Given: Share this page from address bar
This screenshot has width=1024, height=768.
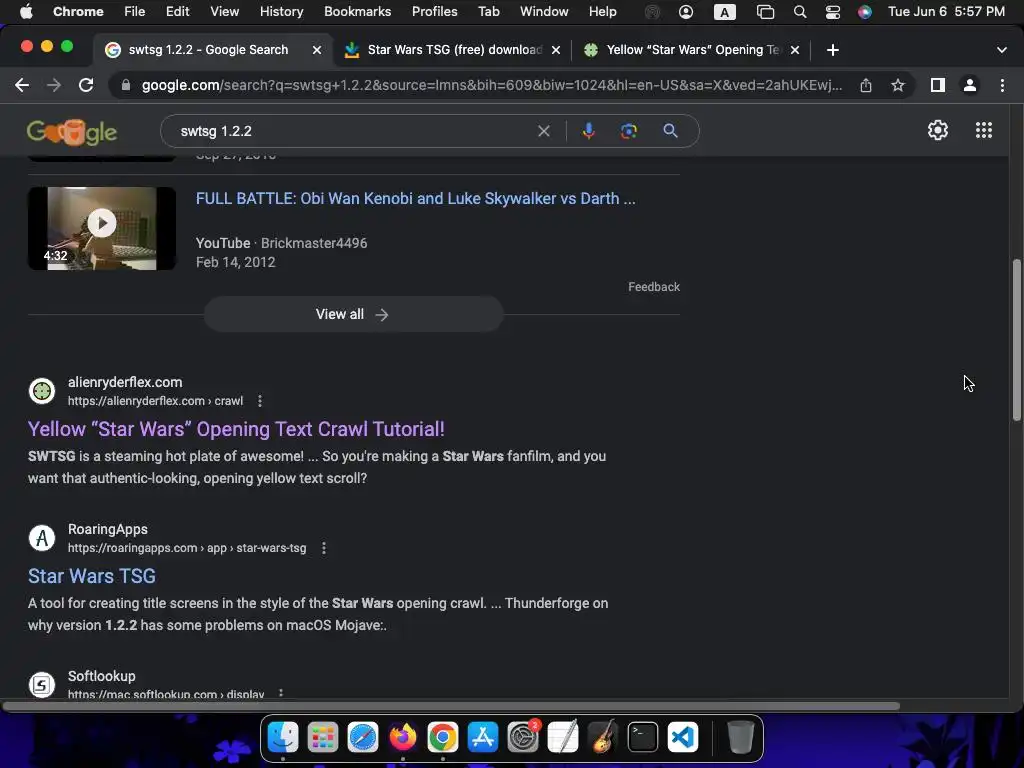Looking at the screenshot, I should [x=866, y=85].
